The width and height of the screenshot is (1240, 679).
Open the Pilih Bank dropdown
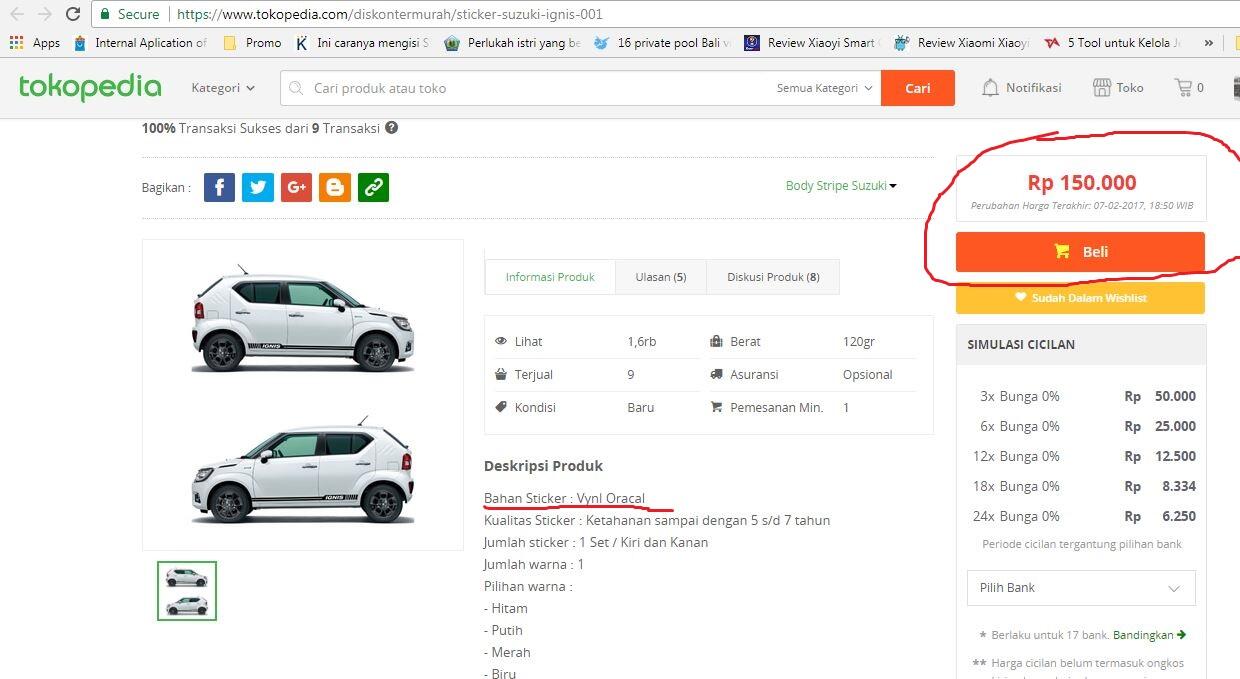click(x=1081, y=588)
